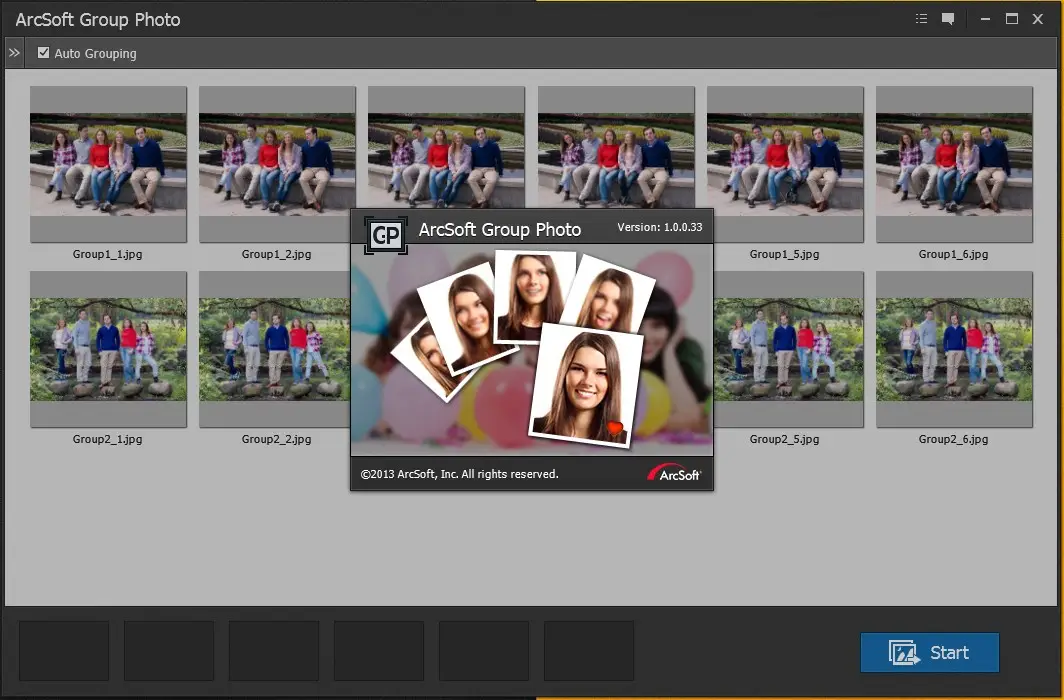Click the GP logo in About dialog
This screenshot has width=1064, height=700.
[386, 235]
